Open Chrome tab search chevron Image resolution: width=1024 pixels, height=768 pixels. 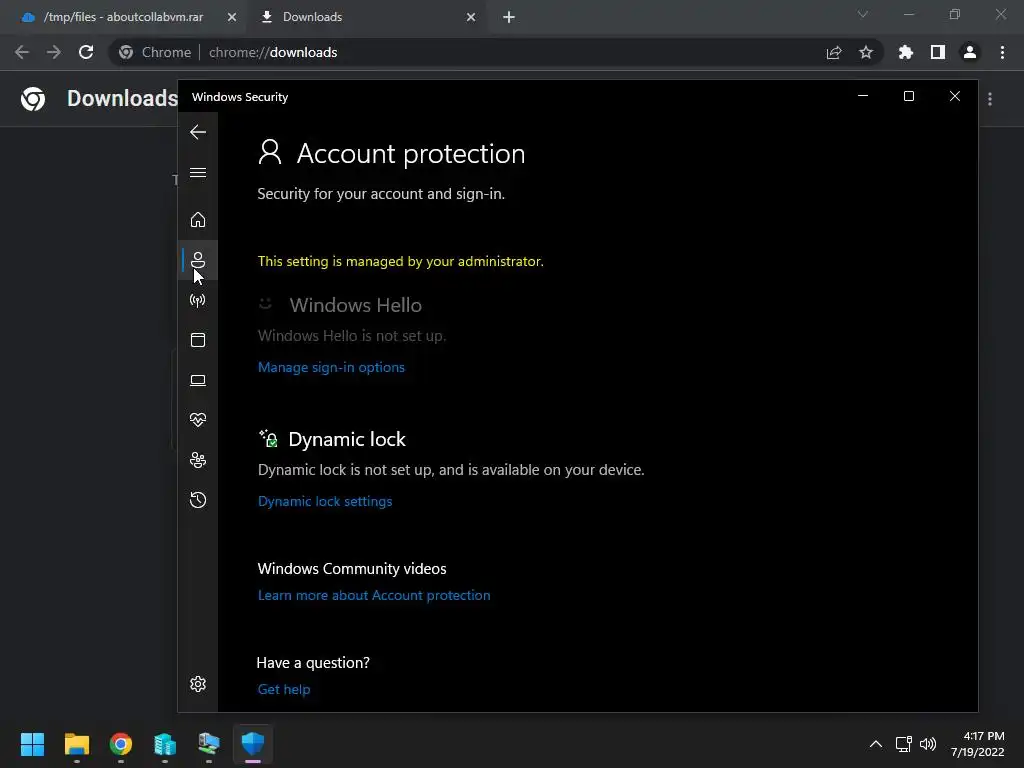click(x=863, y=14)
